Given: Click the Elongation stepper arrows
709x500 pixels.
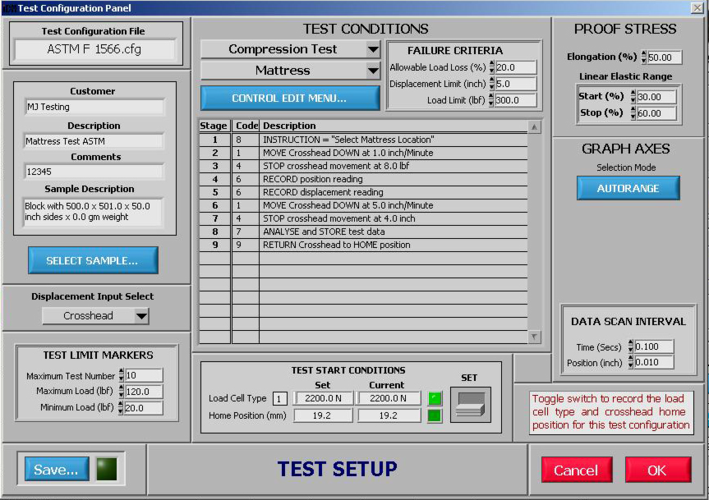Looking at the screenshot, I should tap(644, 57).
